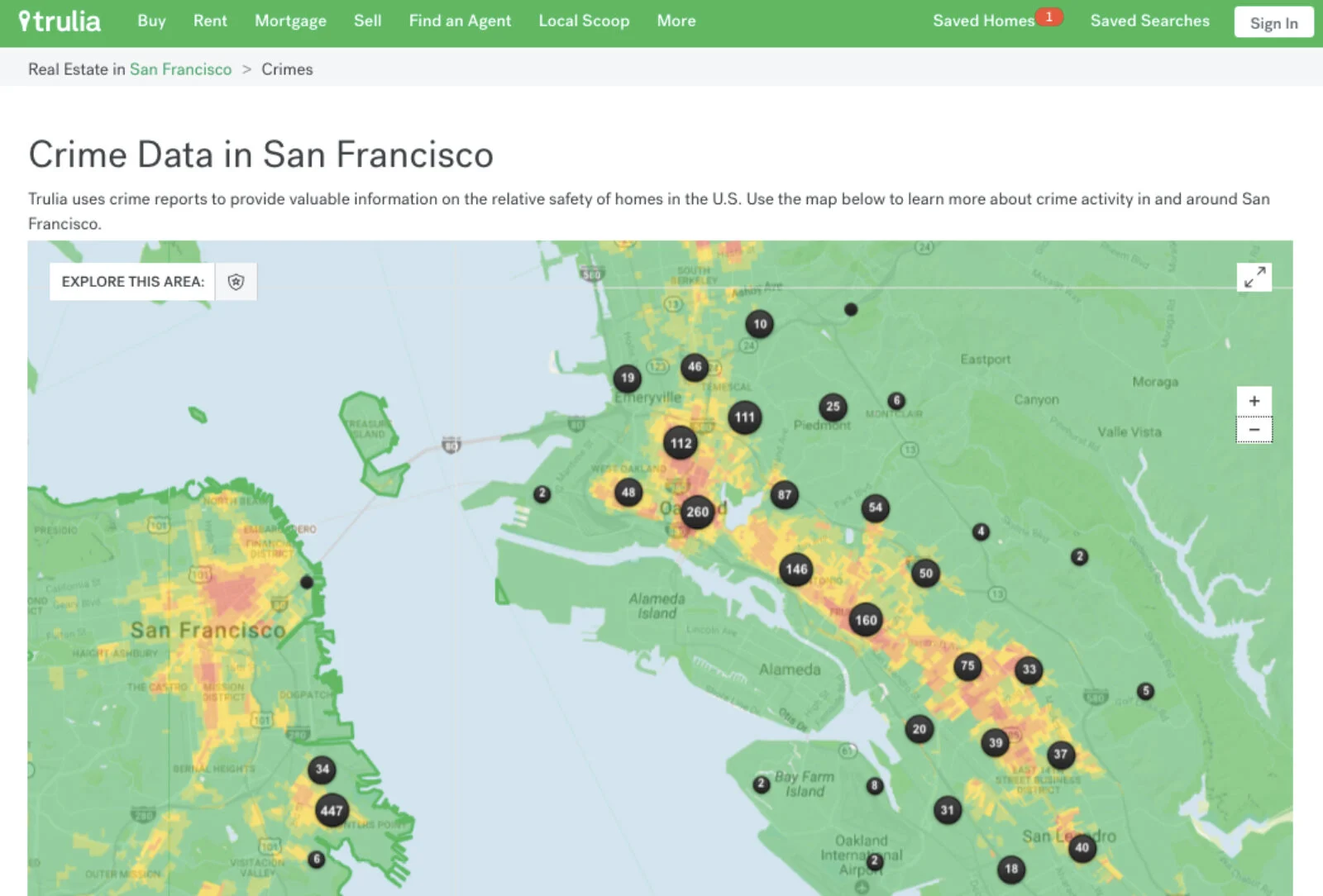Open the Buy menu

[x=151, y=21]
